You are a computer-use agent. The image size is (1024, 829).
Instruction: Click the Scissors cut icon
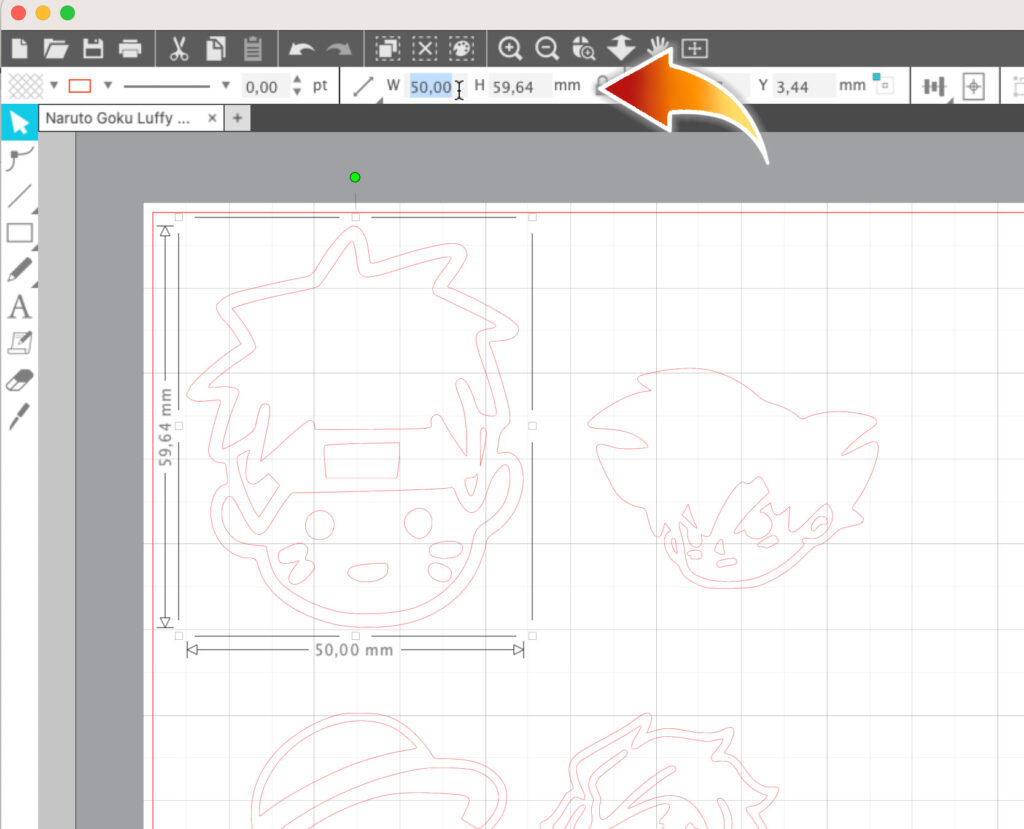(x=178, y=48)
